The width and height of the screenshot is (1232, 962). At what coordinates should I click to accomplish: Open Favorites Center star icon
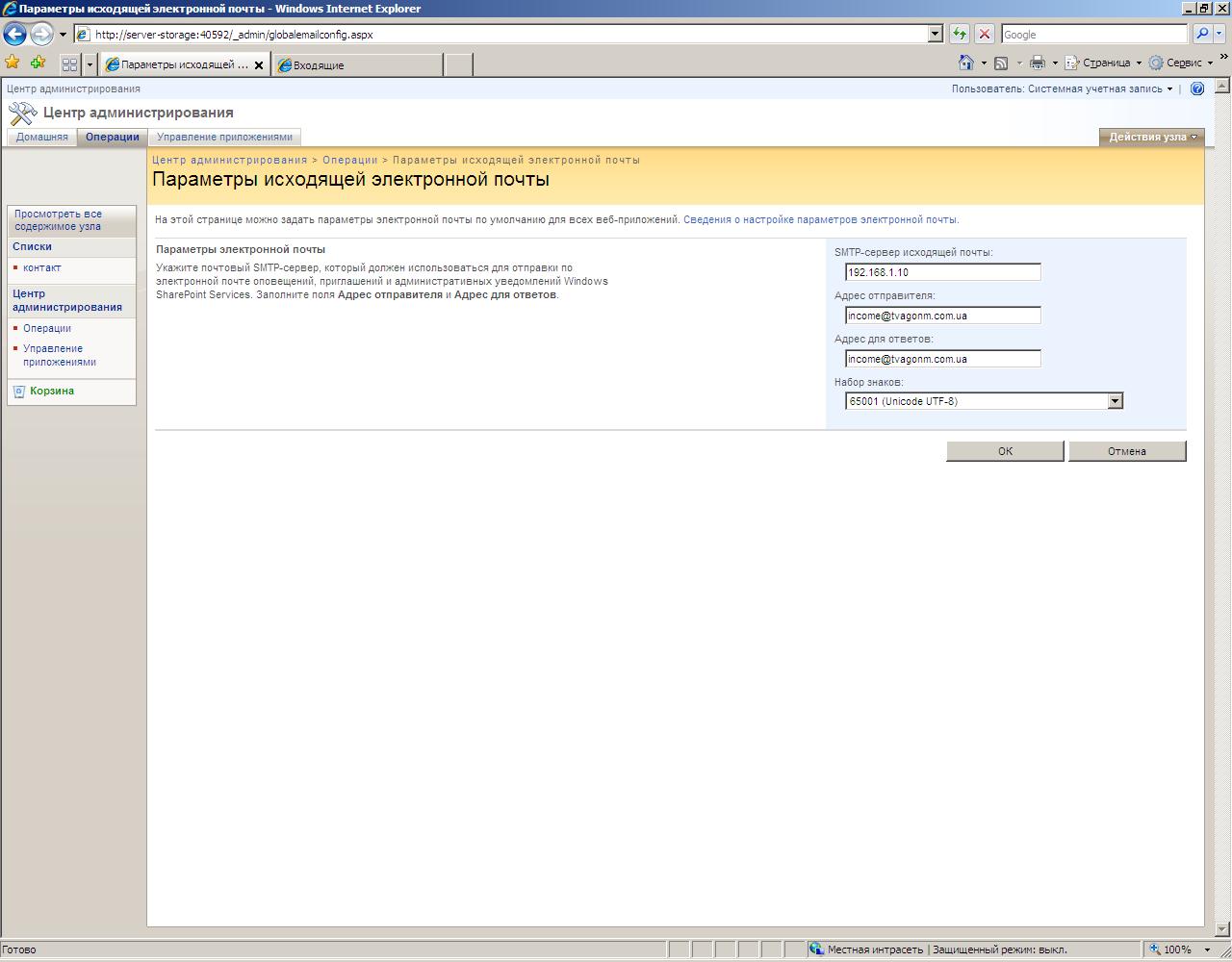(13, 63)
